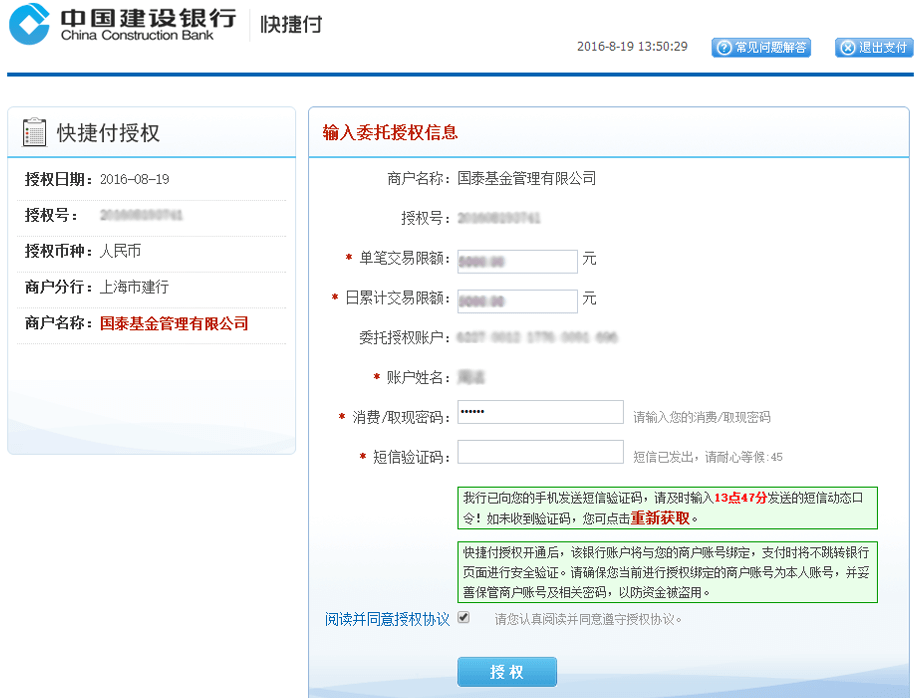This screenshot has height=698, width=920.
Task: Click the 输入委托授权信息 section heading
Action: 390,133
